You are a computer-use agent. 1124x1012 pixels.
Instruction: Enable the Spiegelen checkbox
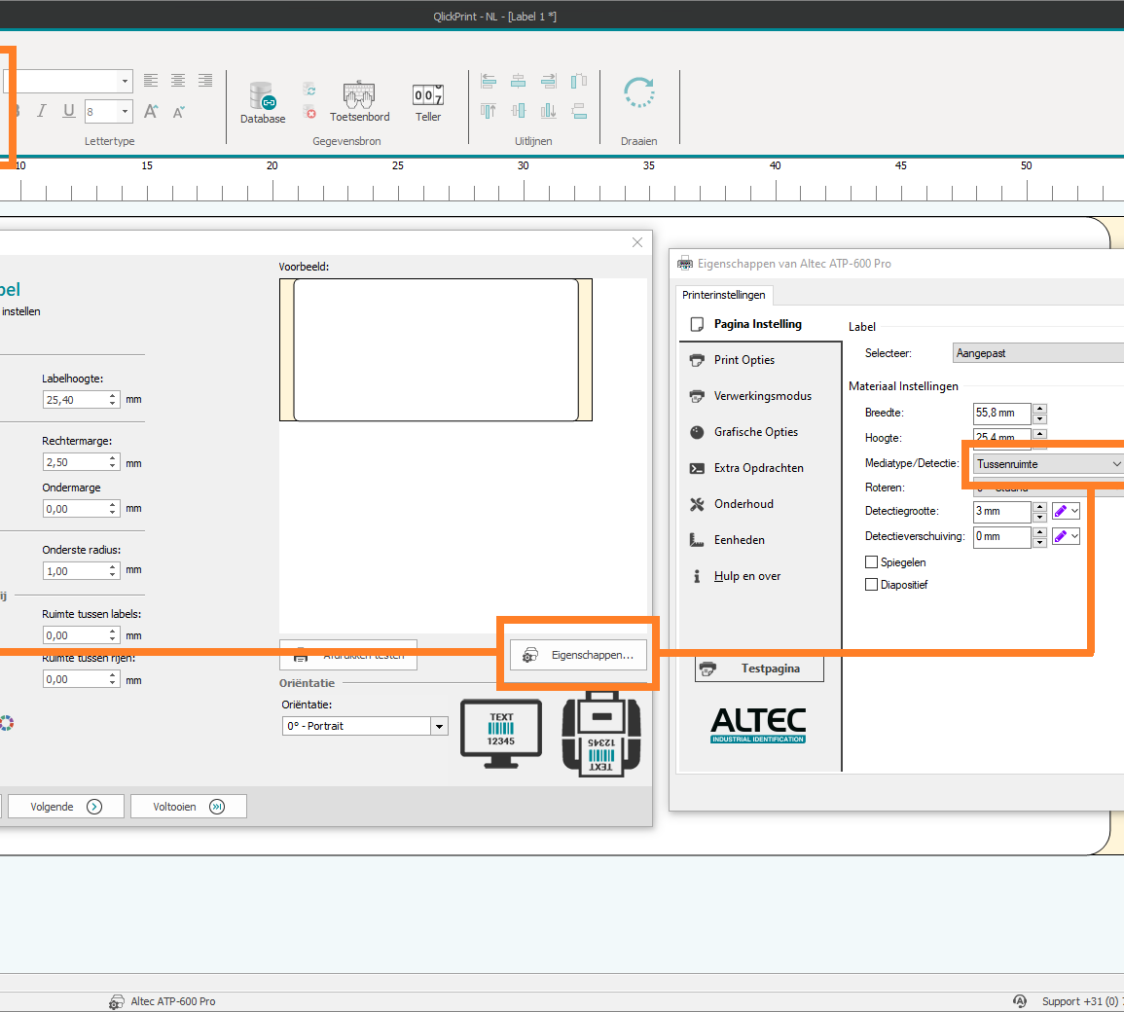point(871,563)
